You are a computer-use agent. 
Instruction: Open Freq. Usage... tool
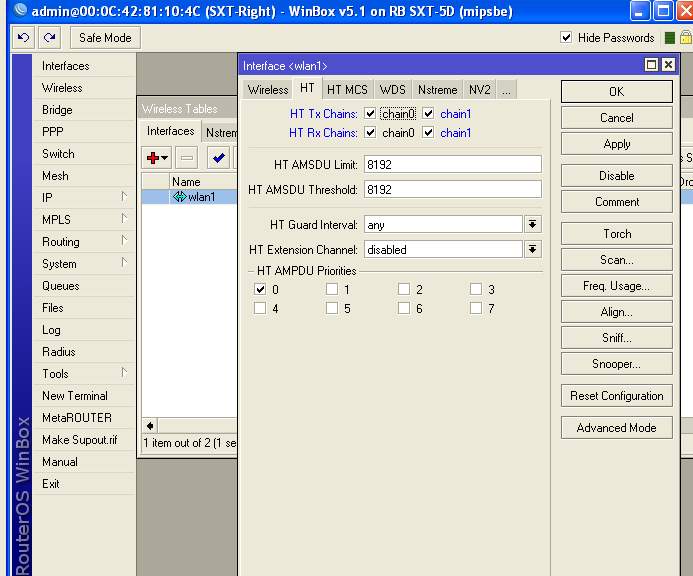[617, 286]
